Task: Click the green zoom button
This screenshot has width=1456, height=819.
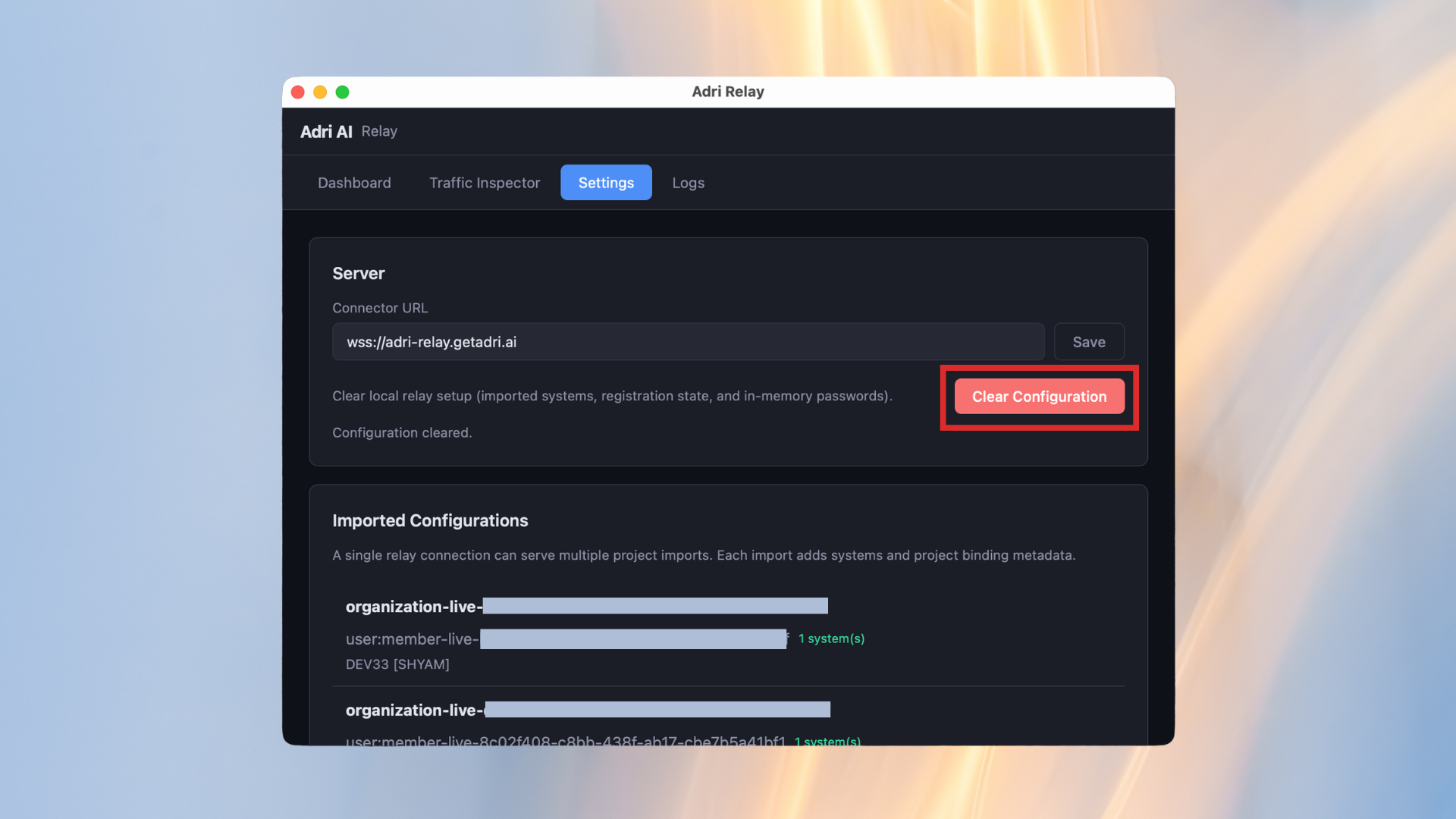Action: point(342,92)
